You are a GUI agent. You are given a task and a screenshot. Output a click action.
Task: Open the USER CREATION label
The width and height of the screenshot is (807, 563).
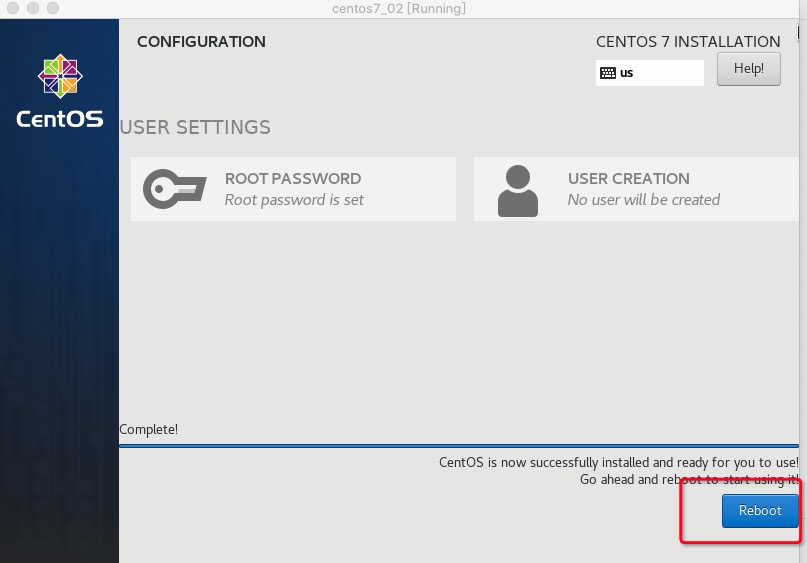[628, 178]
